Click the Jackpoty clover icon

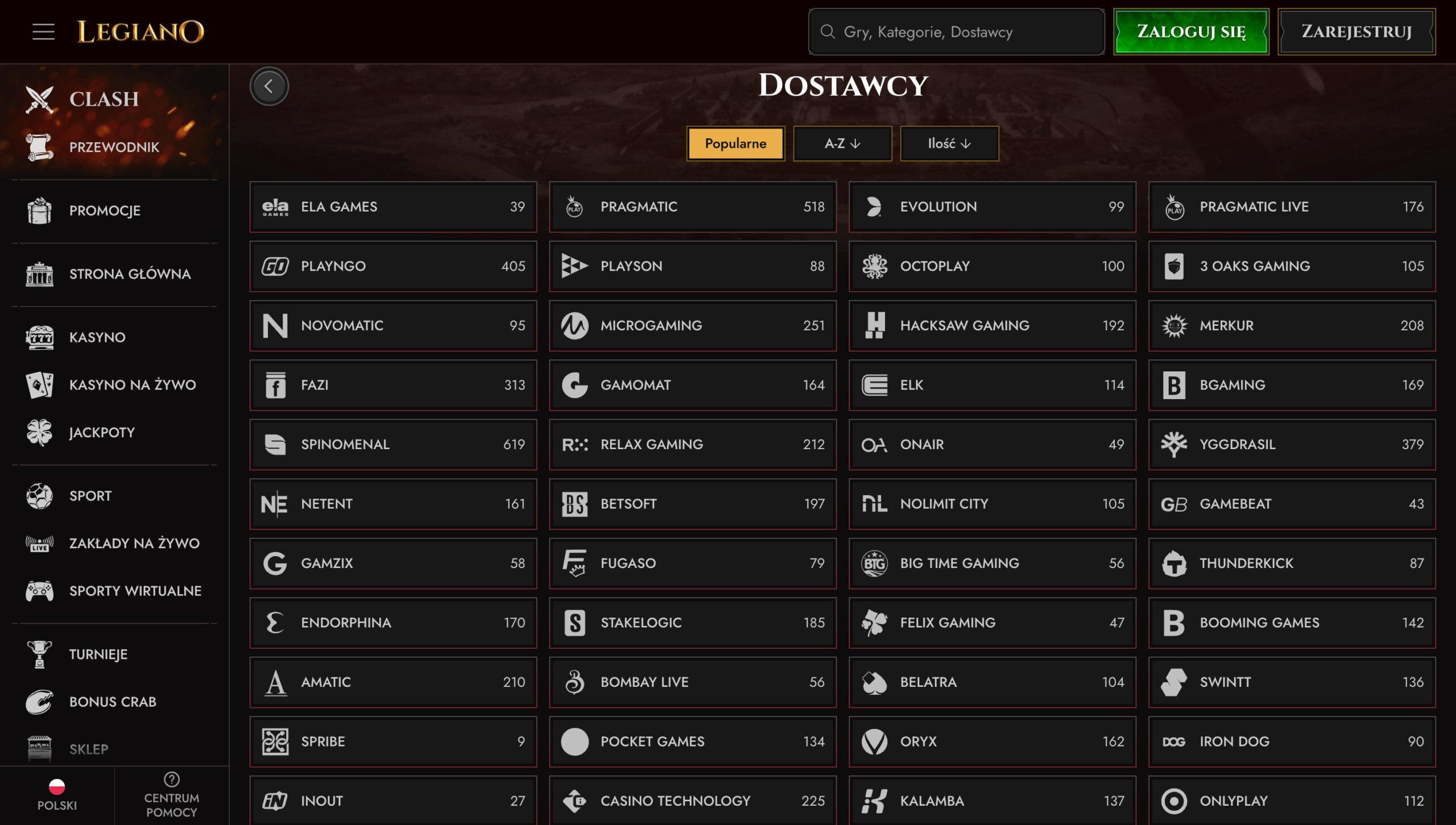pyautogui.click(x=39, y=432)
